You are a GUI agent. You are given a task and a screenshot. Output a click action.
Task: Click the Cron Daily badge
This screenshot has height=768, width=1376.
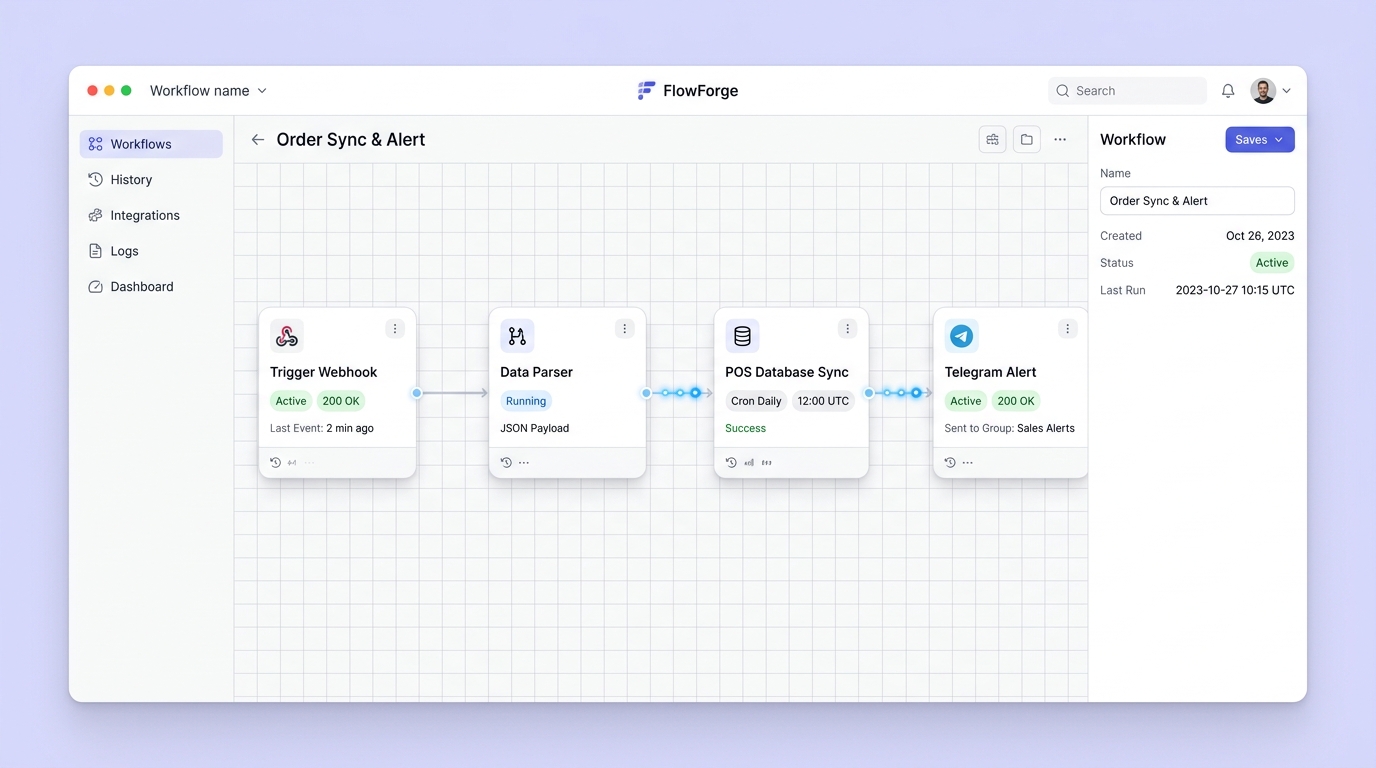(x=756, y=401)
